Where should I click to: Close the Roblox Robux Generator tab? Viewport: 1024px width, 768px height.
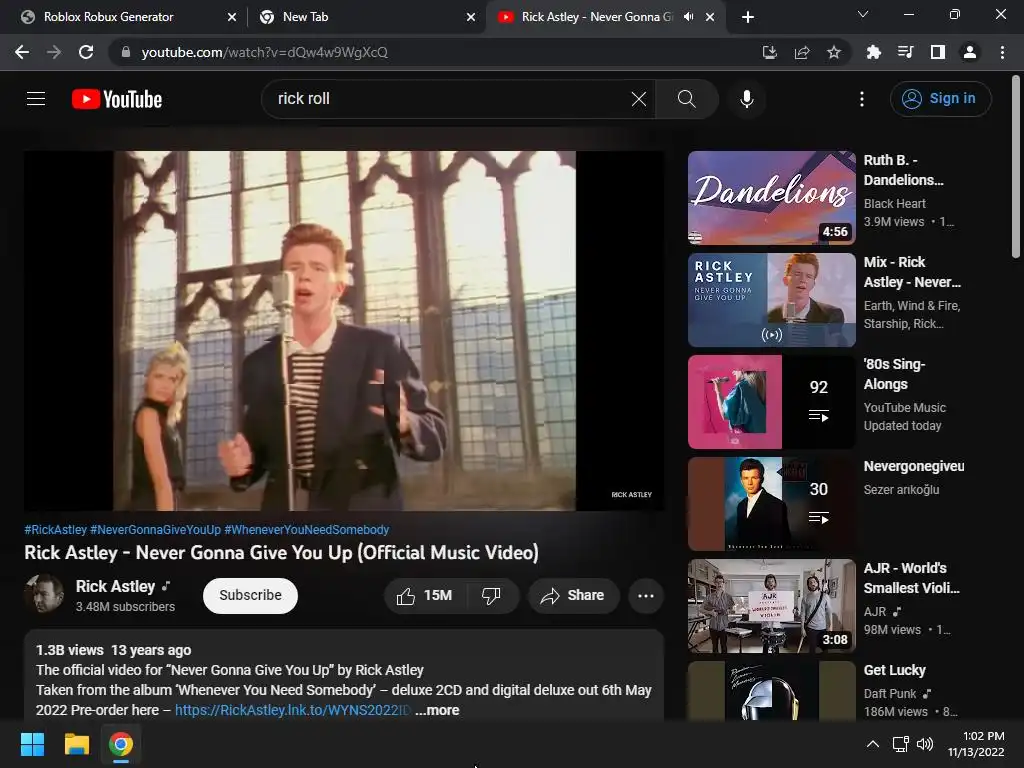pyautogui.click(x=232, y=18)
